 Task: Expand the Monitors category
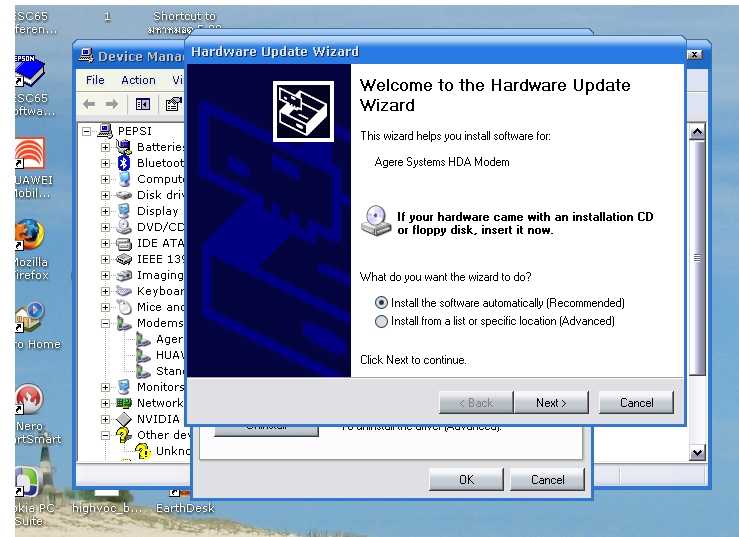coord(106,387)
